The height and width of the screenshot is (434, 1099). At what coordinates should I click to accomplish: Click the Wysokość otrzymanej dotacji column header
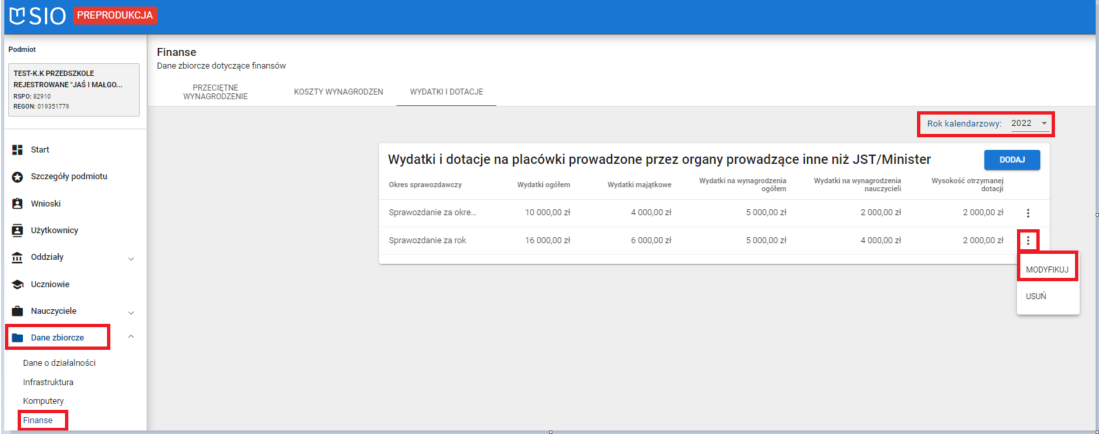(x=967, y=185)
